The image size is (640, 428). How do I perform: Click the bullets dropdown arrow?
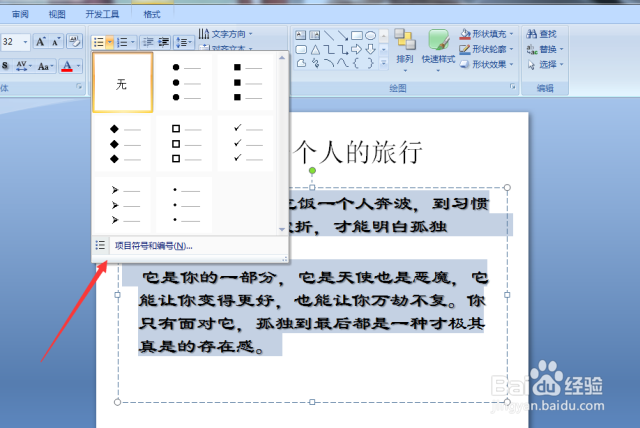(110, 42)
